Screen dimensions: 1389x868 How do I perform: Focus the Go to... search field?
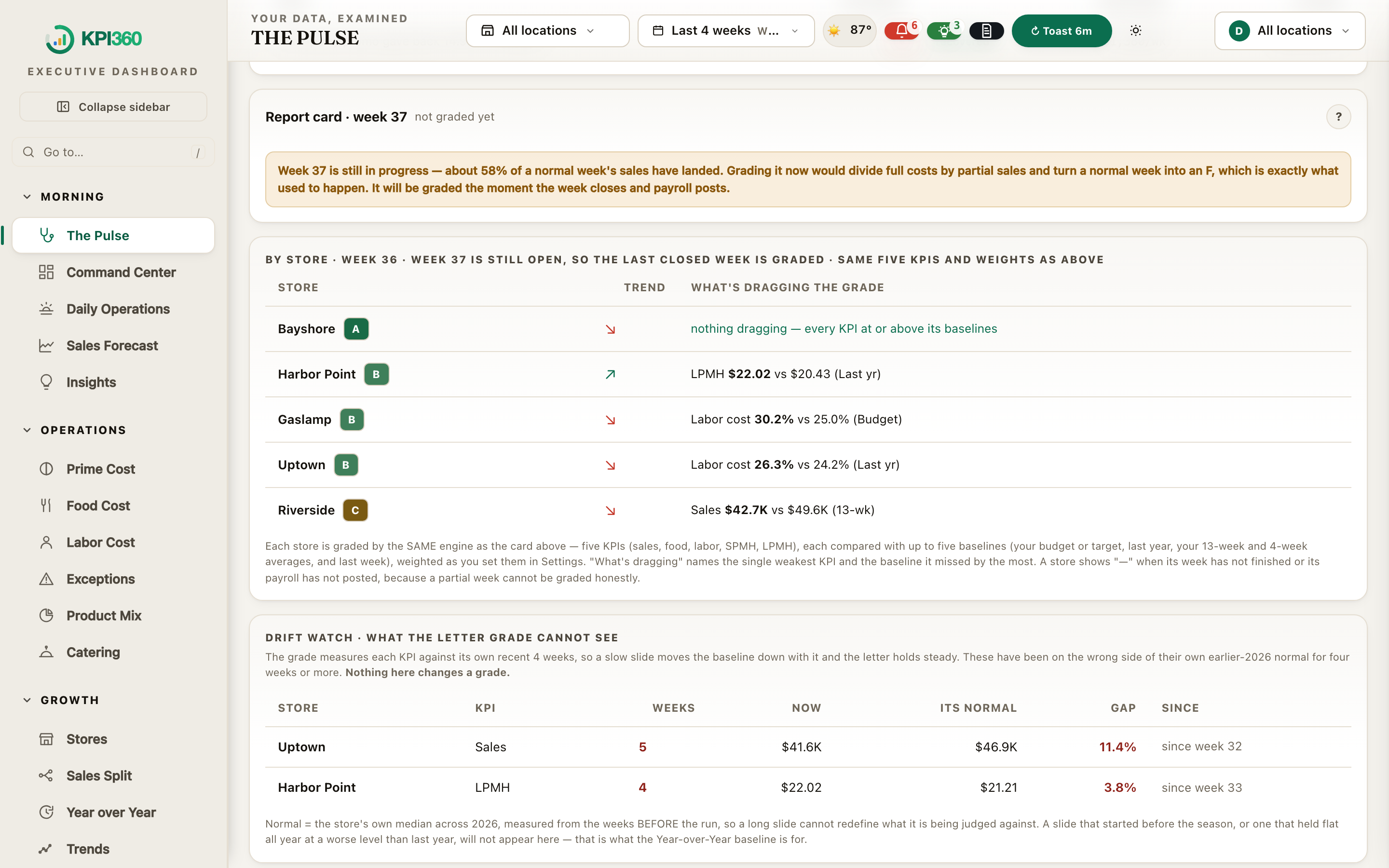(113, 152)
